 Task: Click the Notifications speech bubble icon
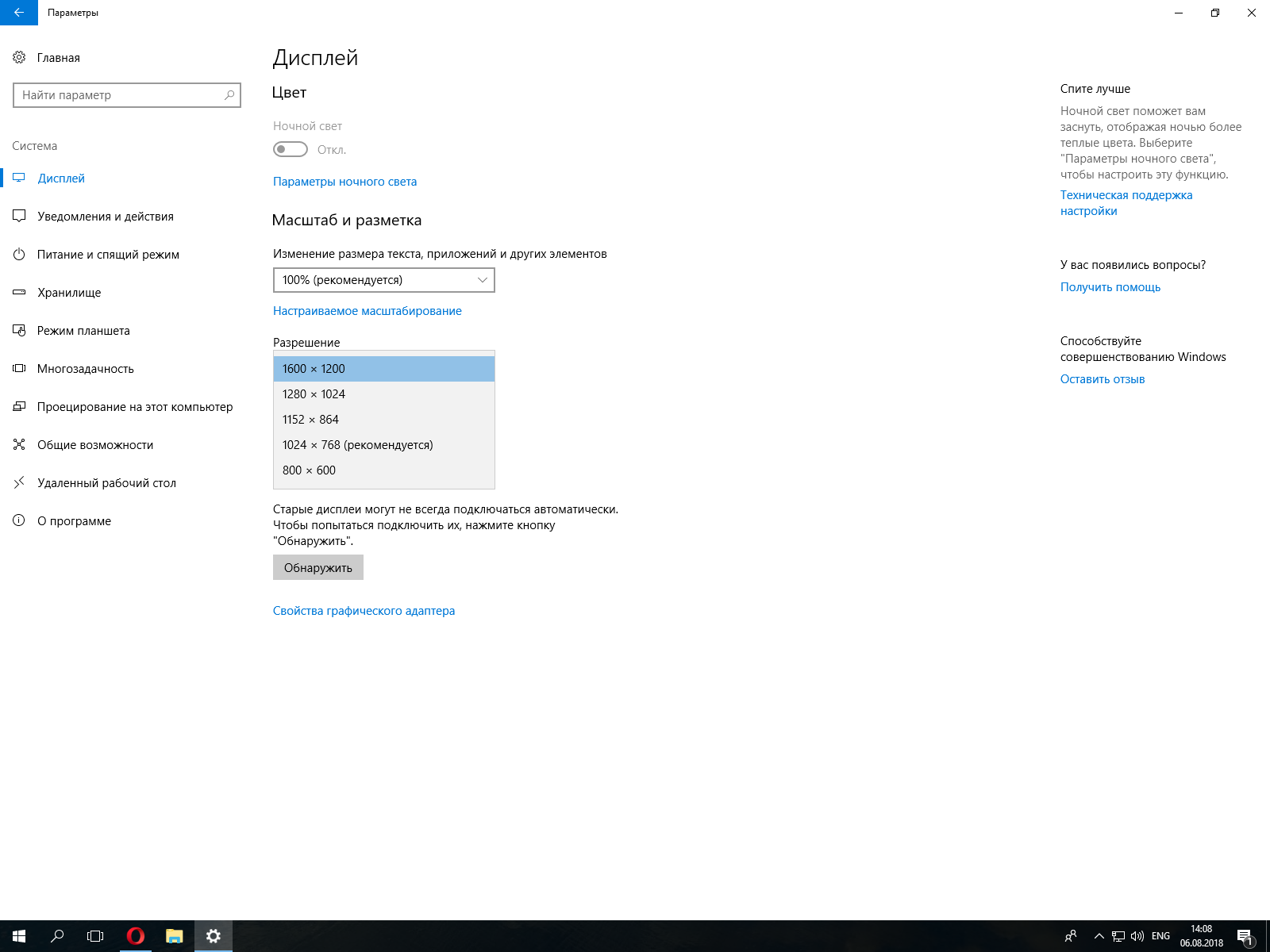(x=19, y=216)
